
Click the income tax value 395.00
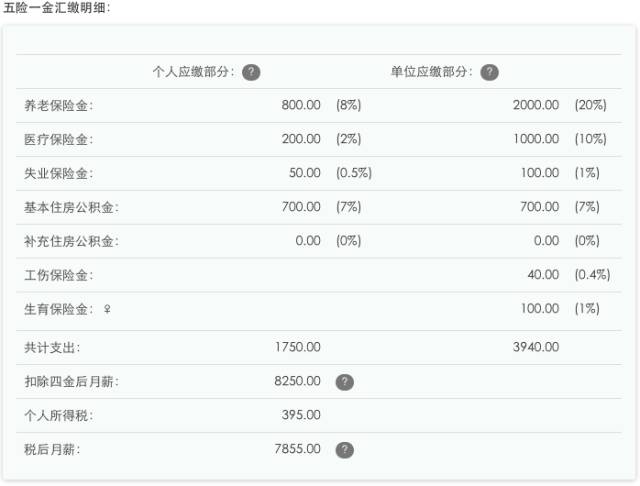(301, 415)
